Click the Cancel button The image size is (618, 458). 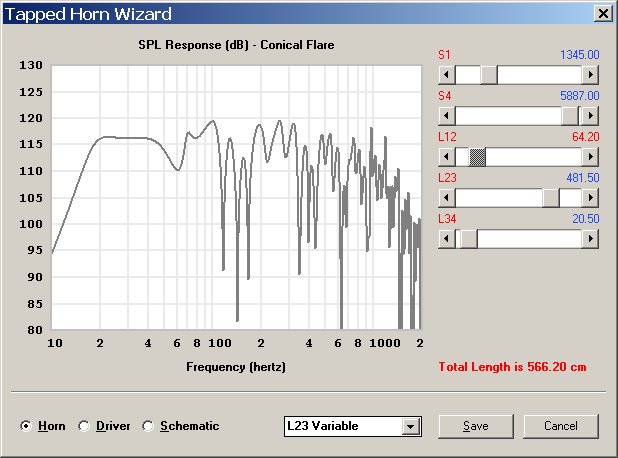coord(561,426)
